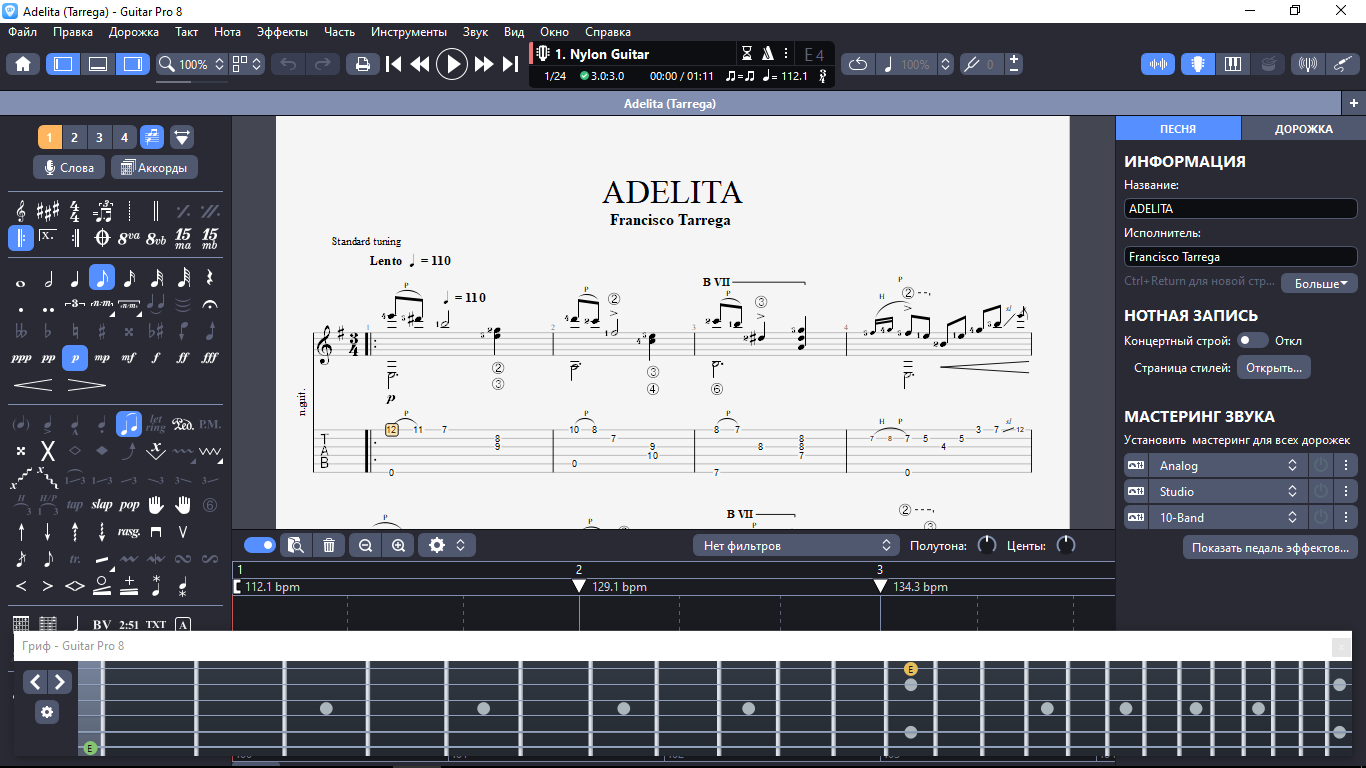Viewport: 1366px width, 768px height.
Task: Expand the Больше options dropdown
Action: (x=1319, y=283)
